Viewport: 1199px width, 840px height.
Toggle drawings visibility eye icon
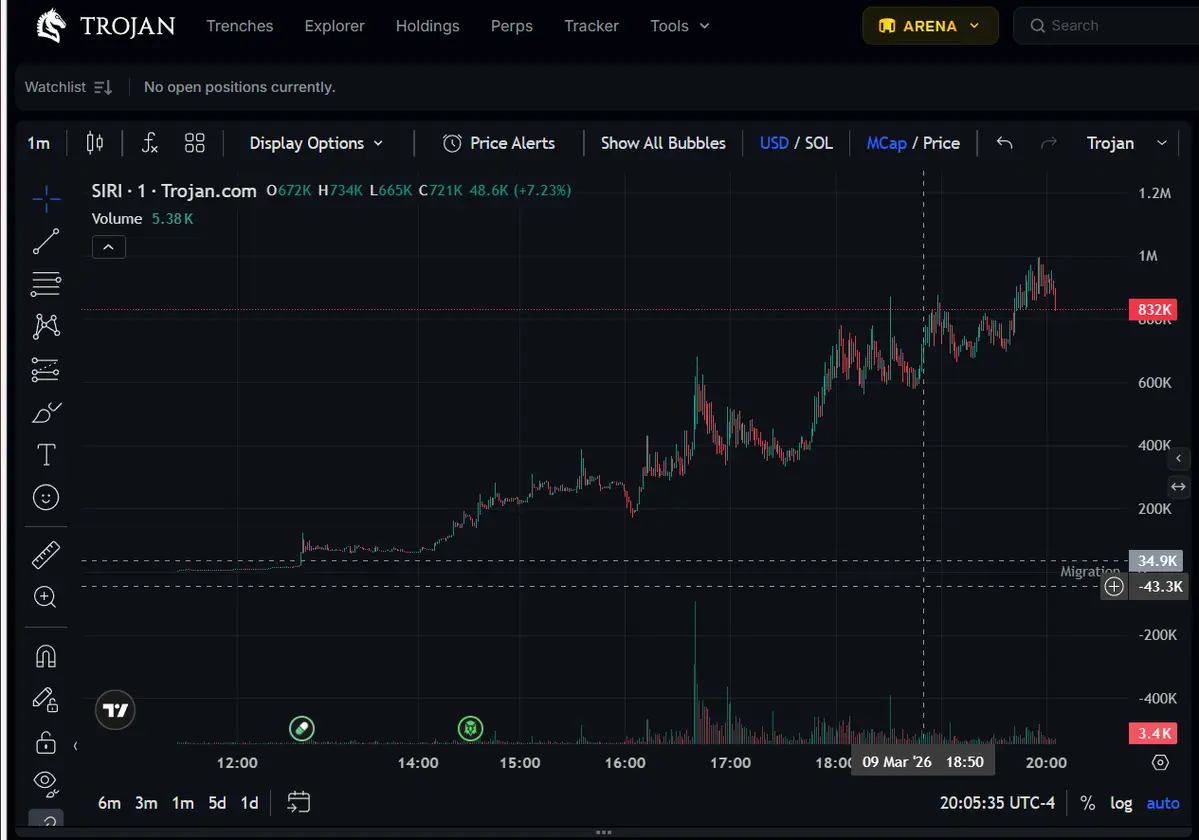click(x=46, y=780)
